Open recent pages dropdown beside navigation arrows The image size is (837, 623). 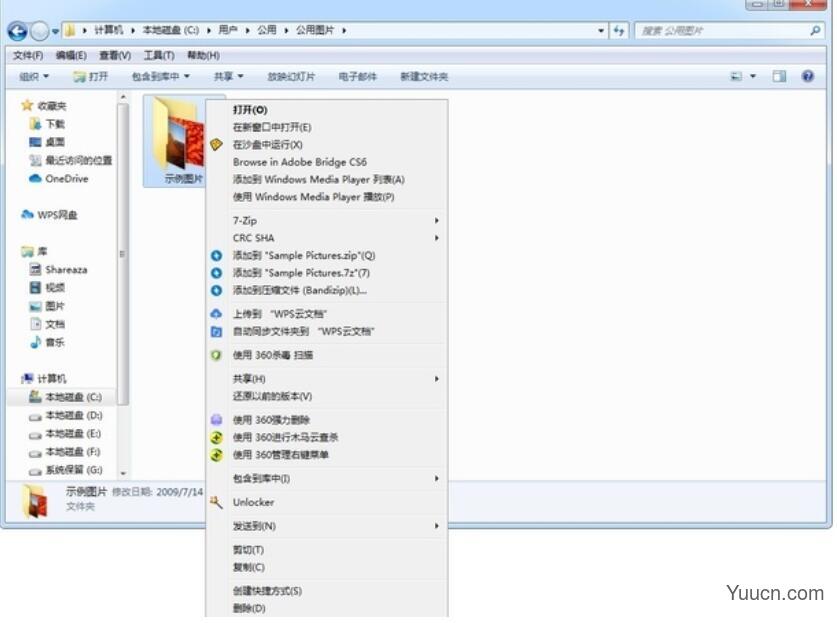pyautogui.click(x=55, y=31)
